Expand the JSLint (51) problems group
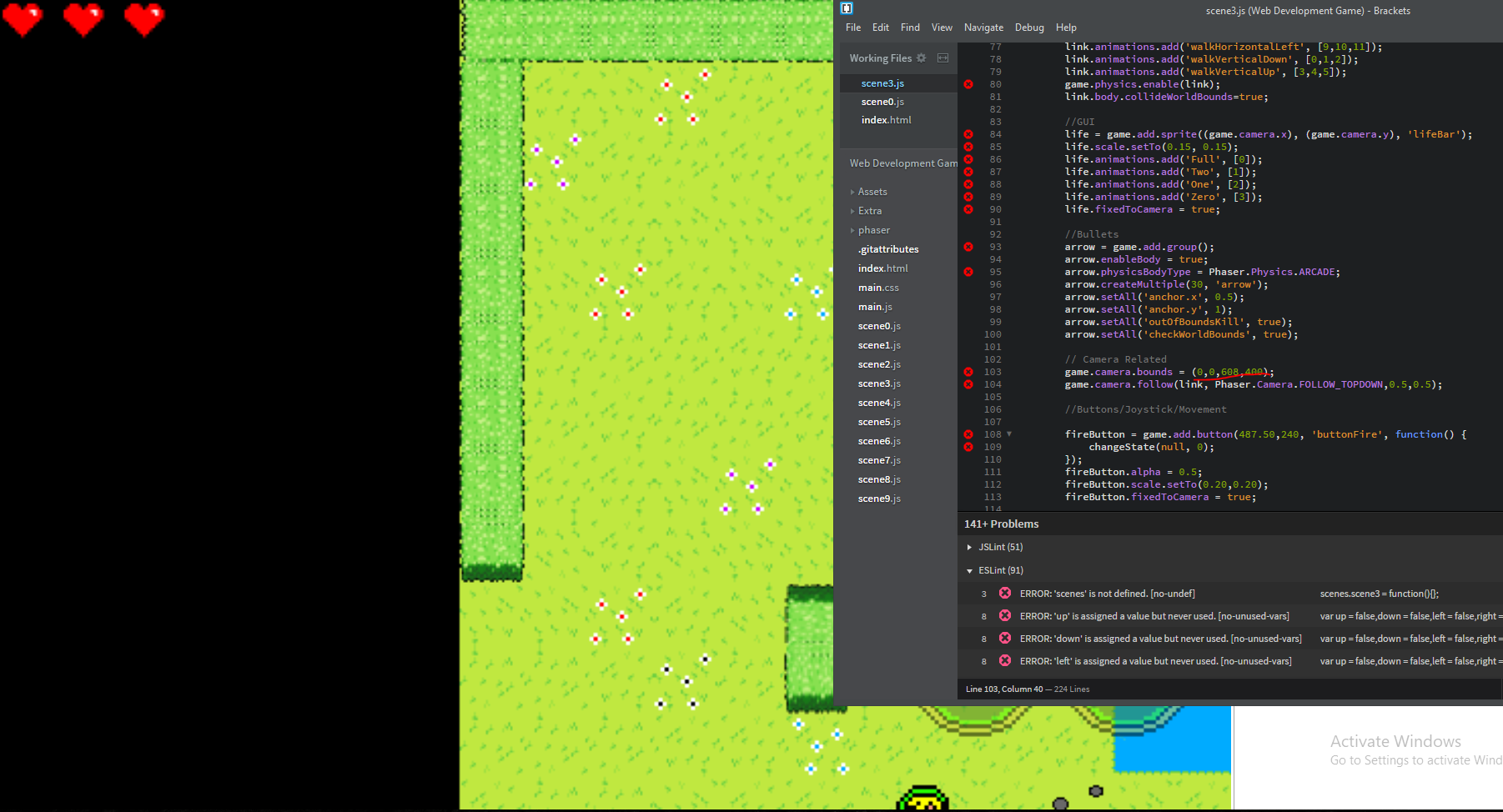 click(969, 548)
